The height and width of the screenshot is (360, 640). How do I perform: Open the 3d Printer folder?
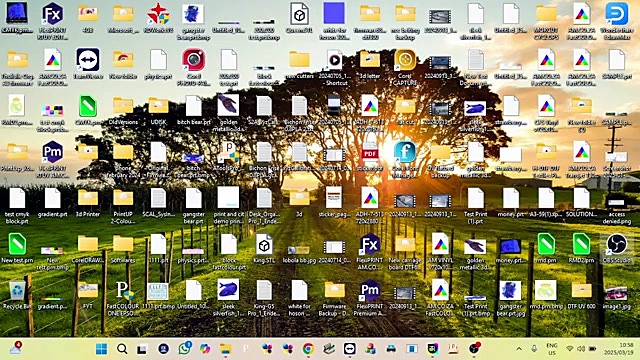[87, 198]
